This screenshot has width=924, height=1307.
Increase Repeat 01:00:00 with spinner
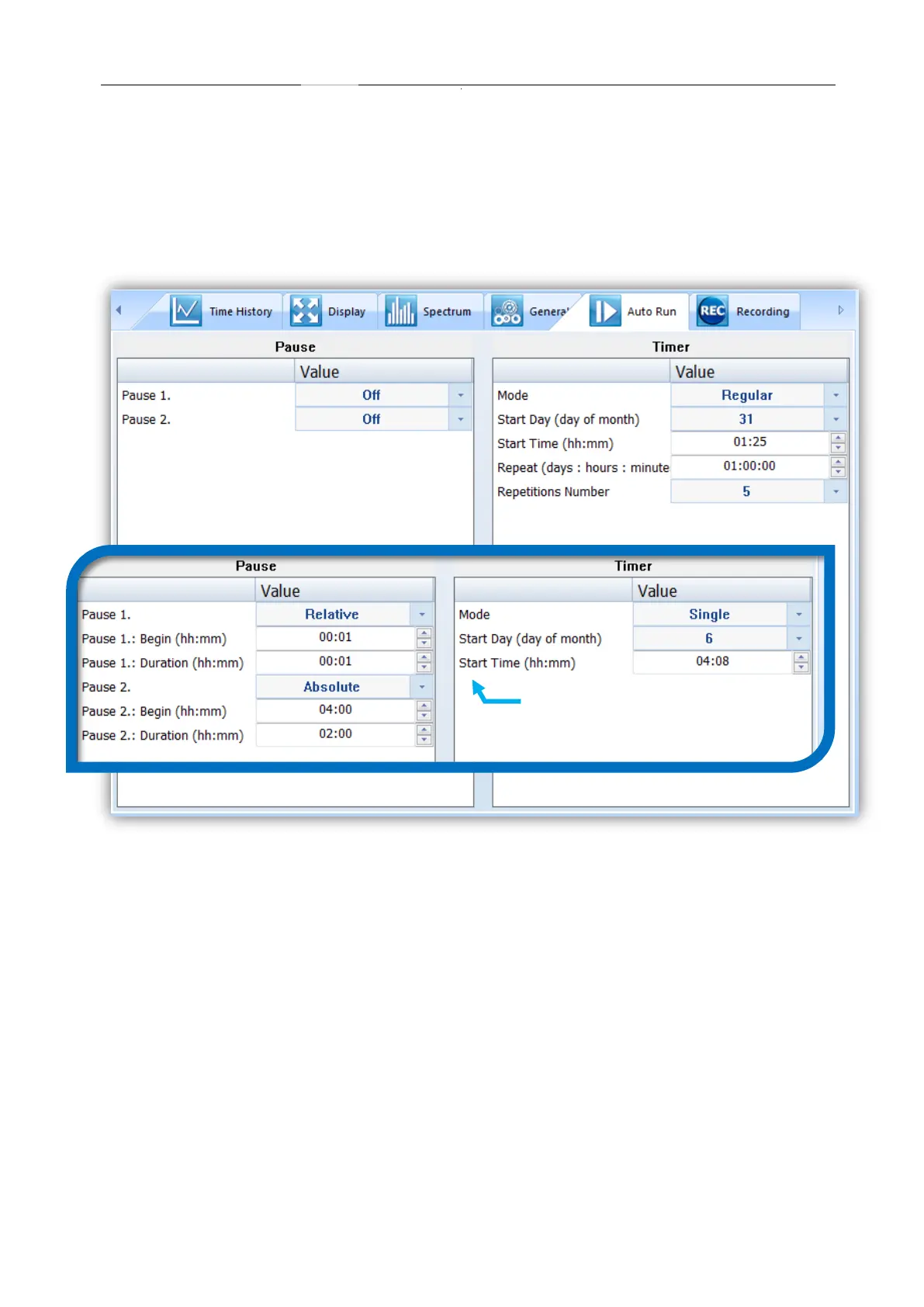(x=838, y=462)
